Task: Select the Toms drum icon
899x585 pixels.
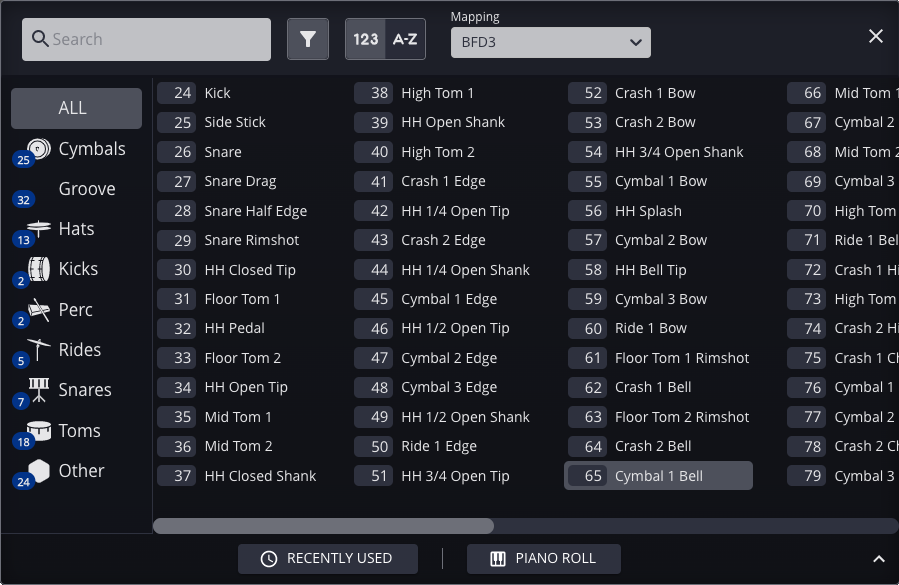Action: pos(39,431)
